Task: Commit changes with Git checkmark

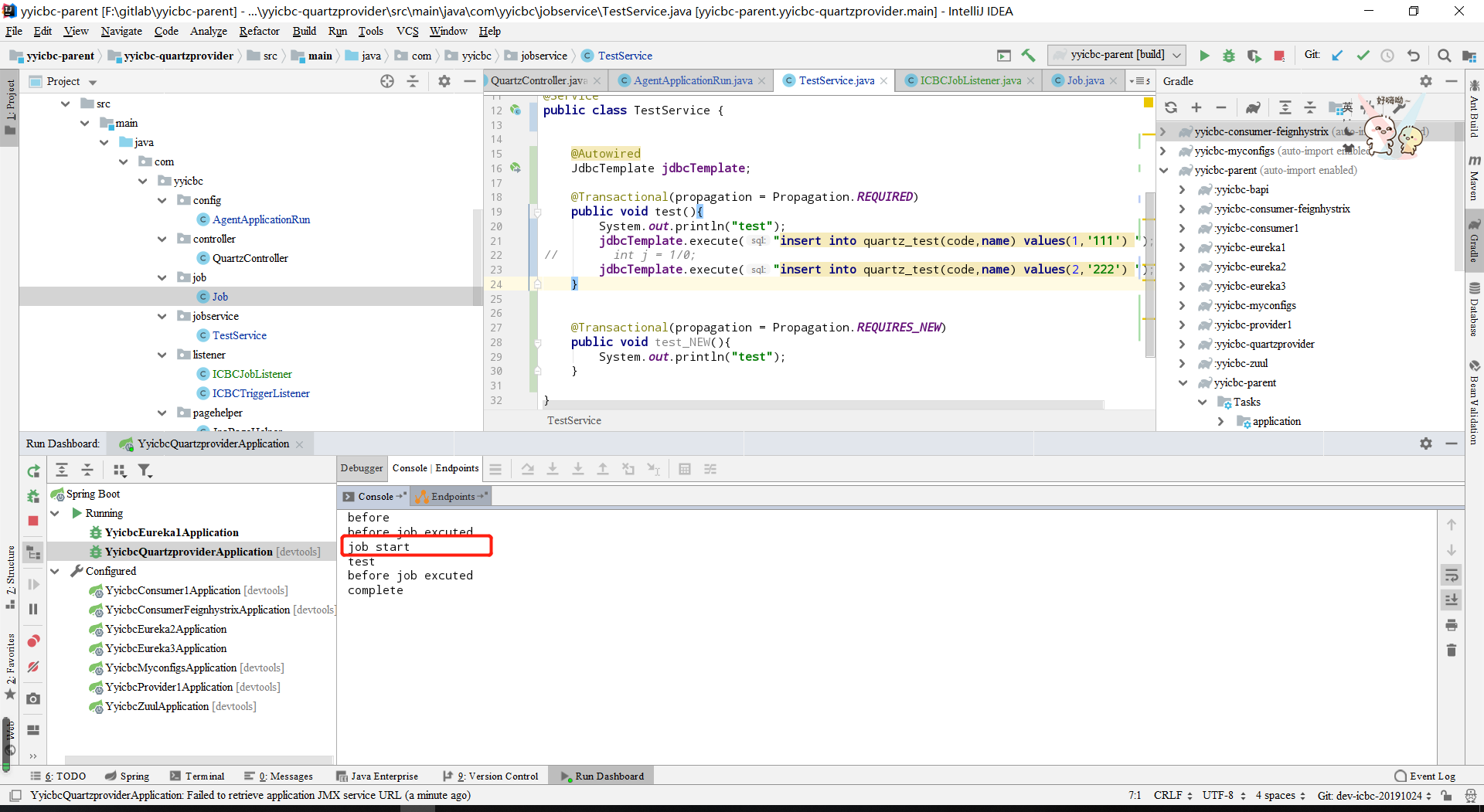Action: pos(1363,56)
